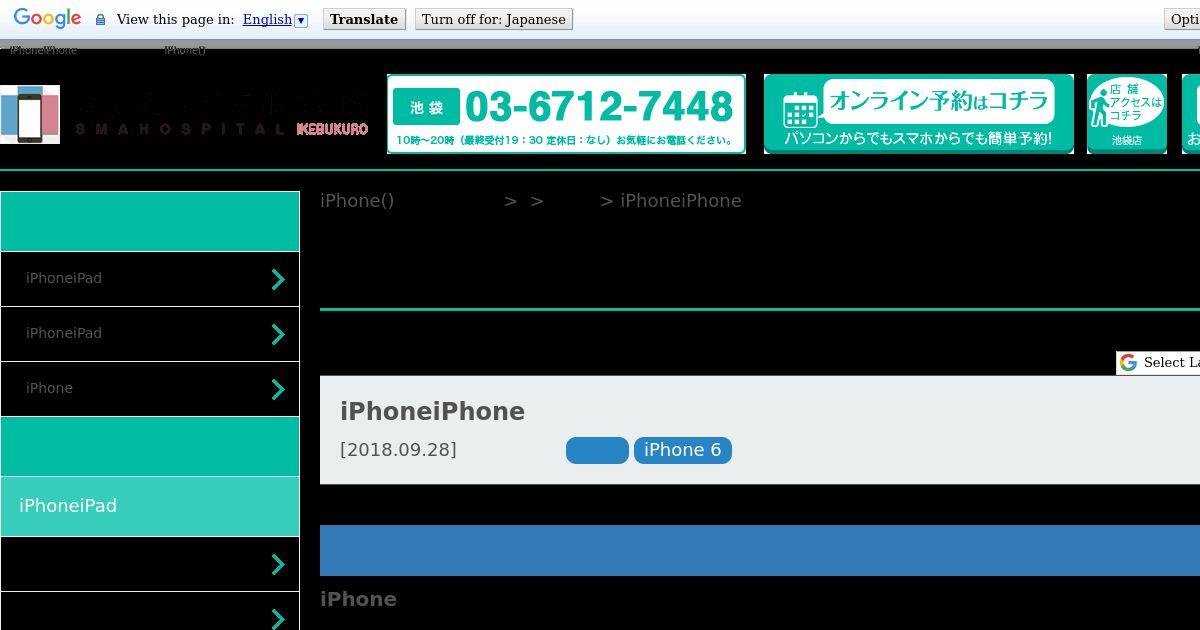
Task: Open the English language dropdown
Action: point(275,19)
